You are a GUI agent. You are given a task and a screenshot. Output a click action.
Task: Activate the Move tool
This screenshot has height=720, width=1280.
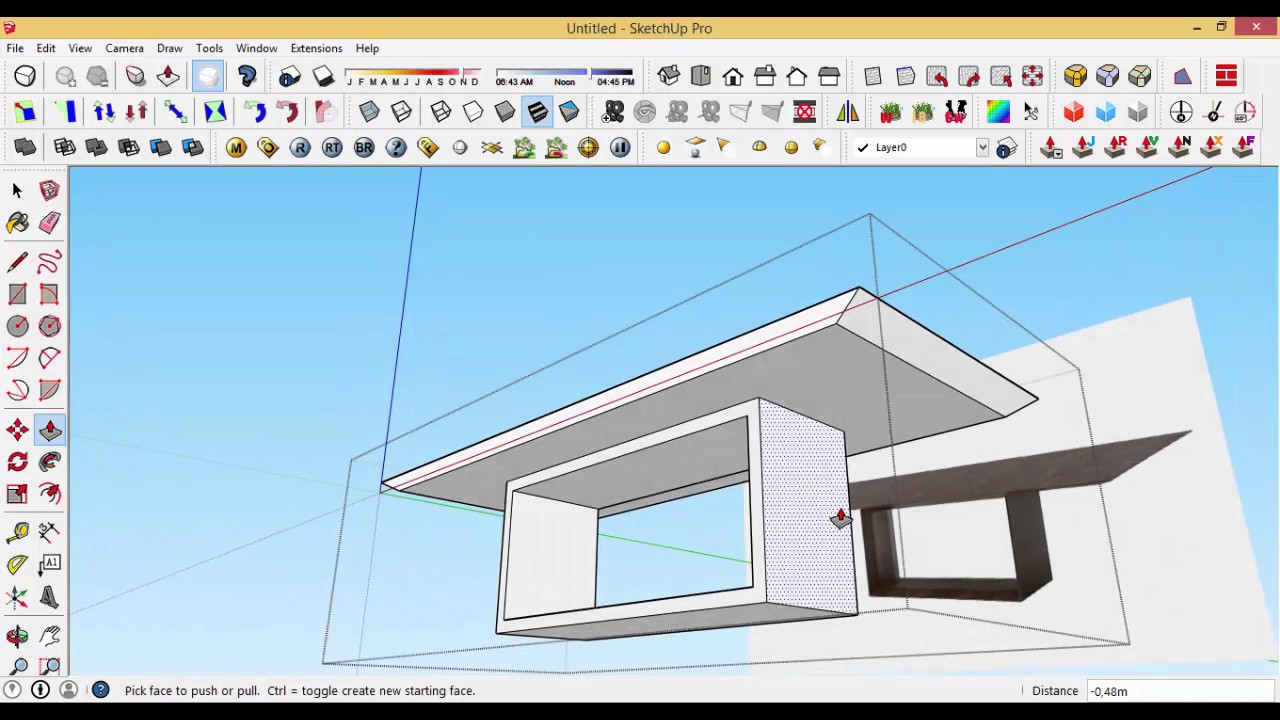17,430
